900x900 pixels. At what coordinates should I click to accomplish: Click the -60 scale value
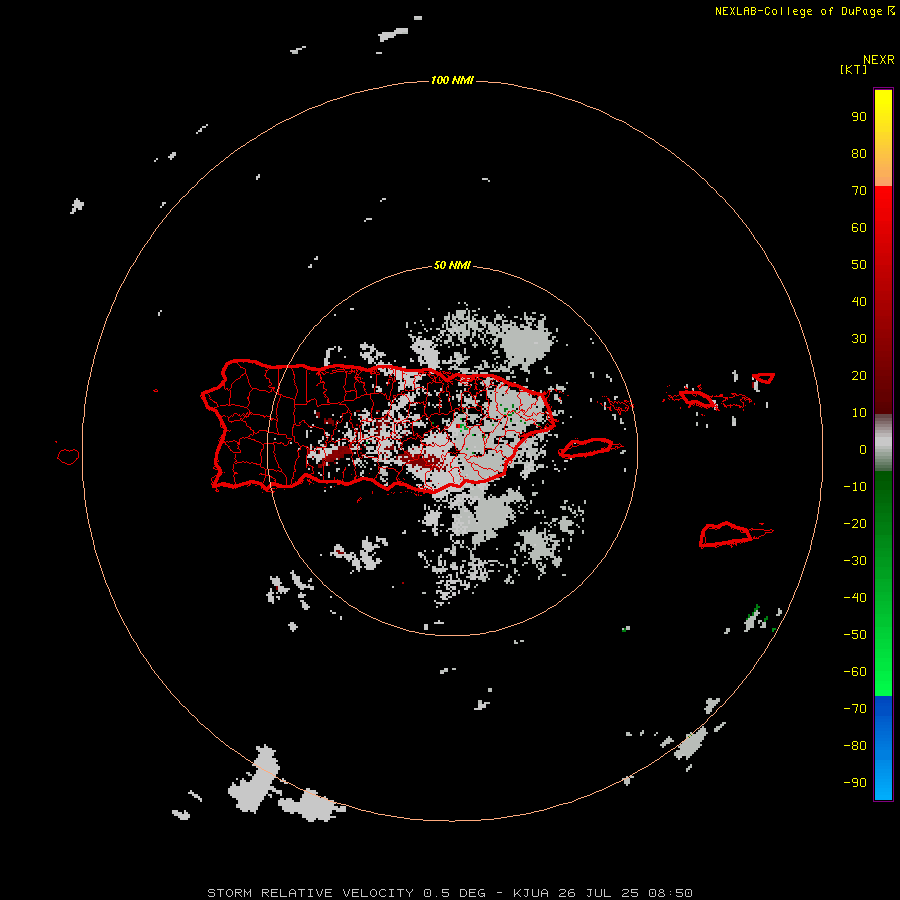pyautogui.click(x=855, y=672)
